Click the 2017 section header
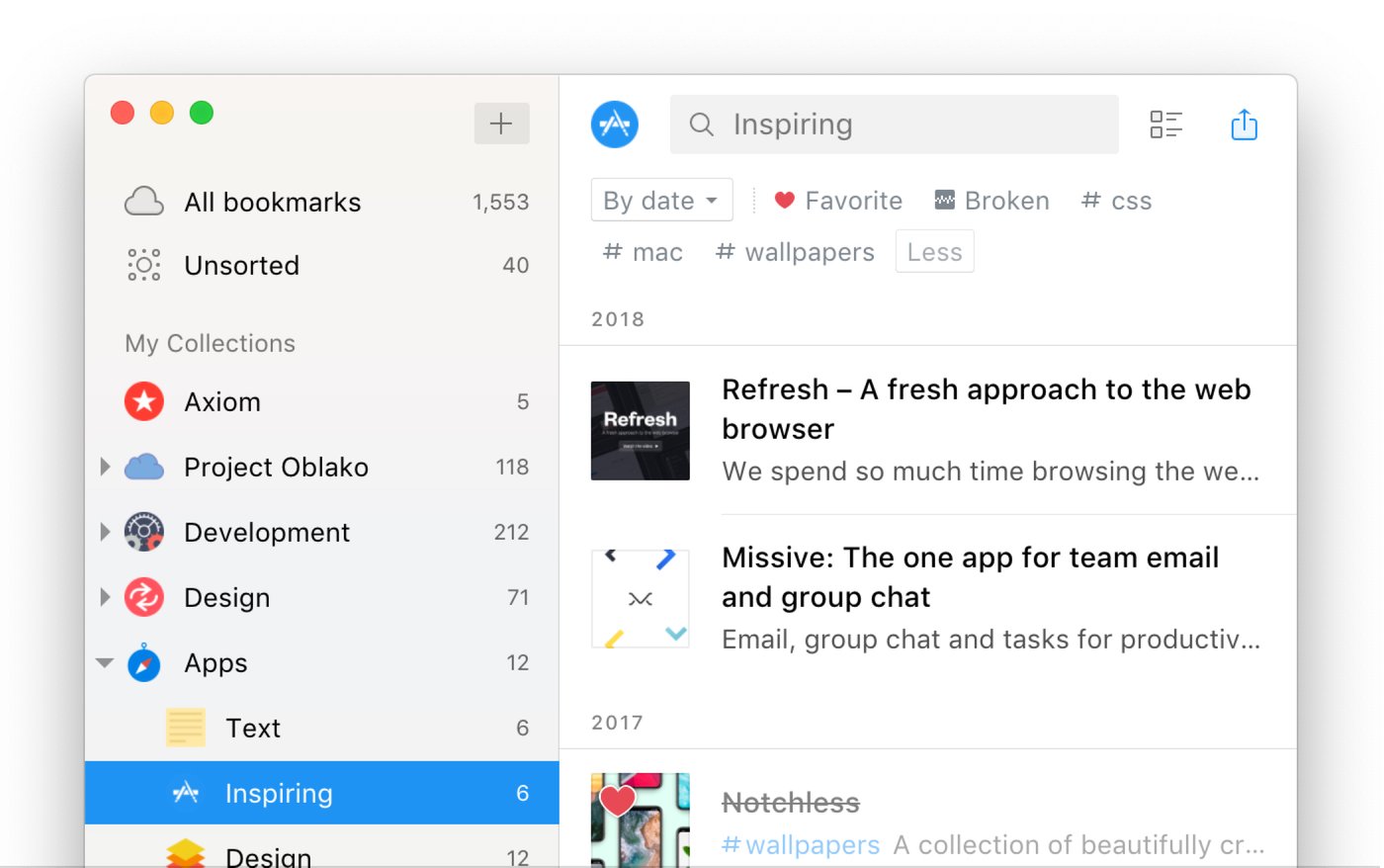Screen dimensions: 1384x868 (618, 723)
